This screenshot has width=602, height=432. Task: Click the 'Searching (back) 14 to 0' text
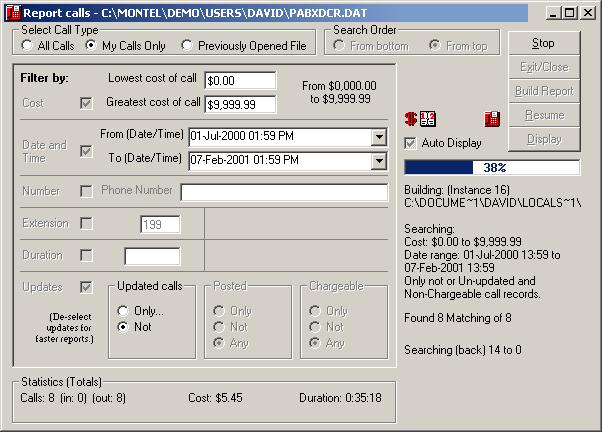tap(463, 350)
